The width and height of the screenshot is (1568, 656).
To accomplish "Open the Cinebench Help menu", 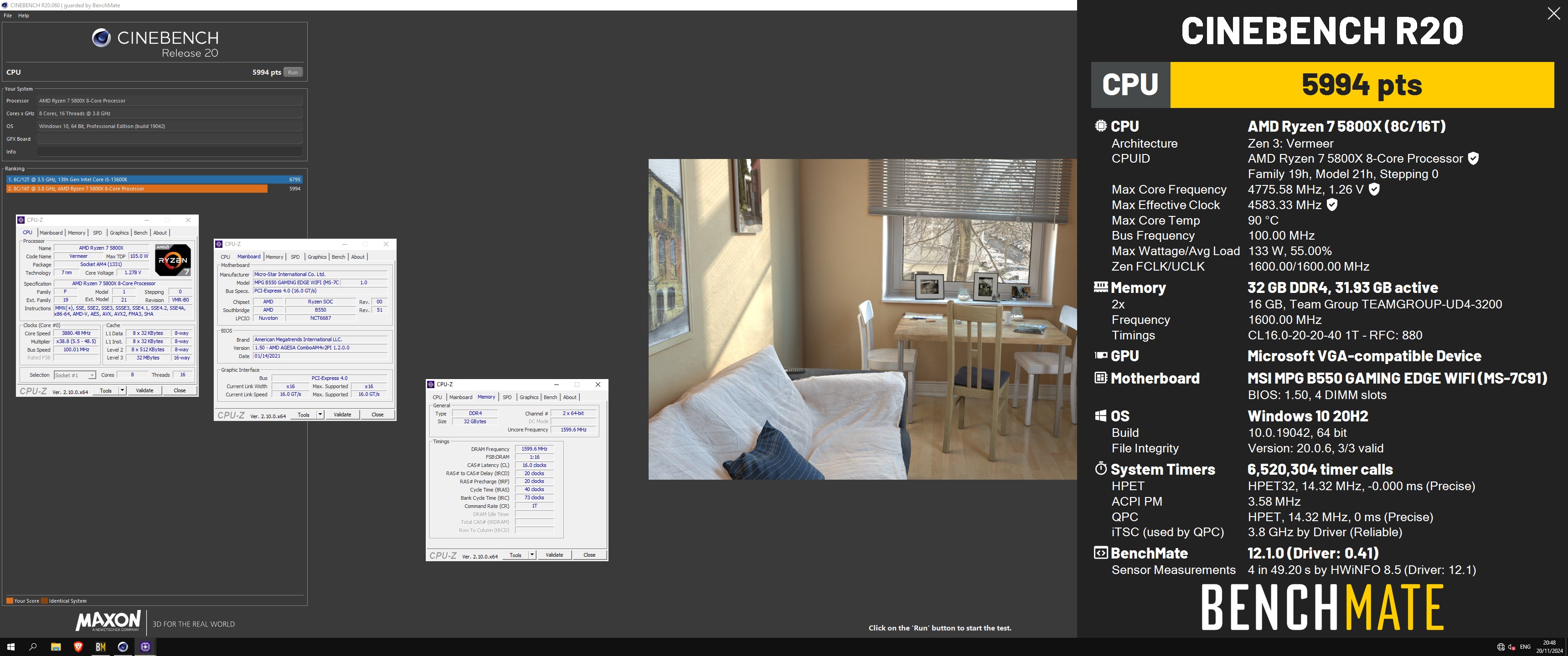I will coord(24,15).
